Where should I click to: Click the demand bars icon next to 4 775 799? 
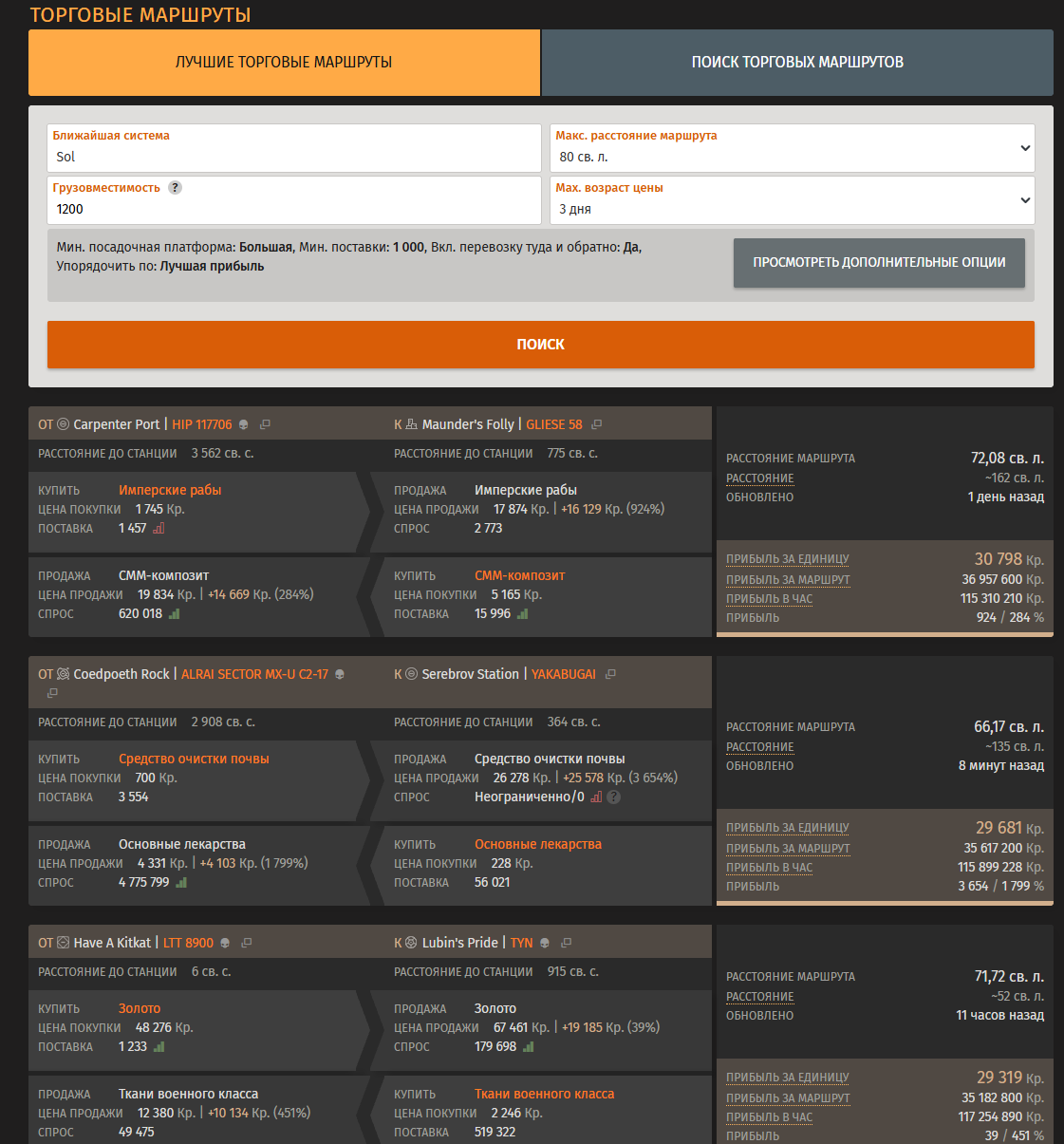[180, 882]
